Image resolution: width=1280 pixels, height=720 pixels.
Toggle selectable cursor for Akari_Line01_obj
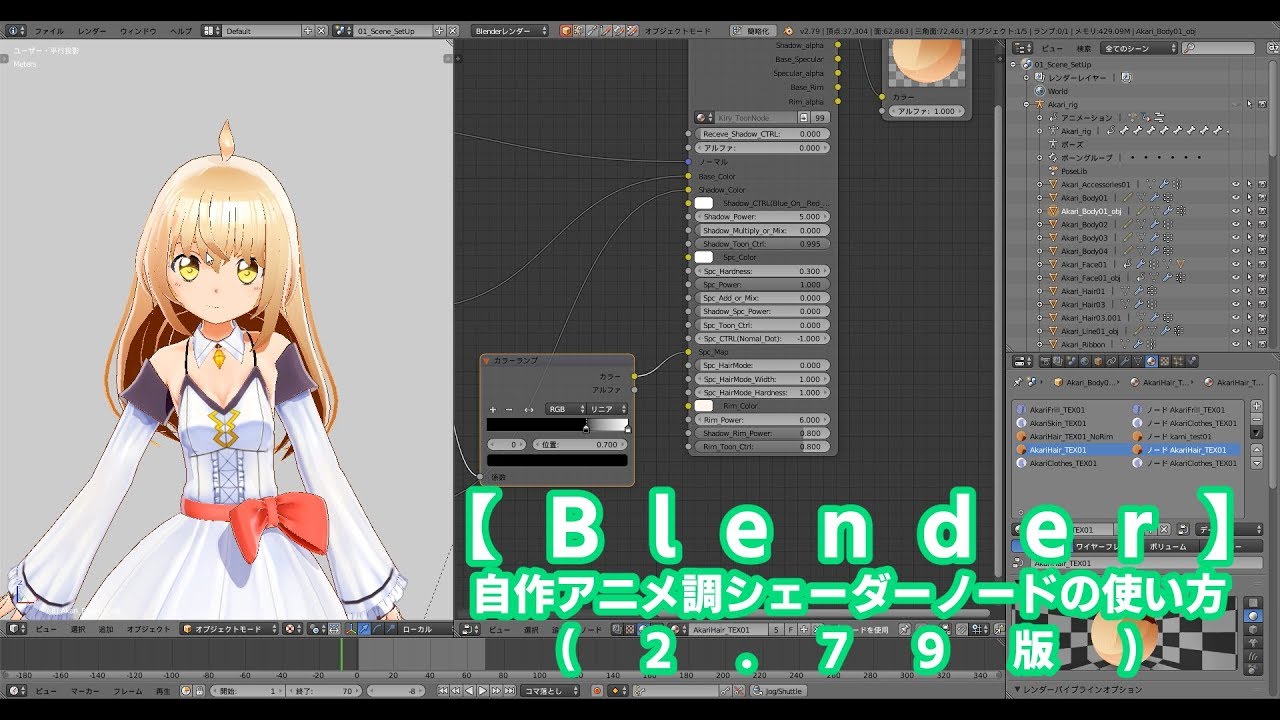(x=1249, y=331)
